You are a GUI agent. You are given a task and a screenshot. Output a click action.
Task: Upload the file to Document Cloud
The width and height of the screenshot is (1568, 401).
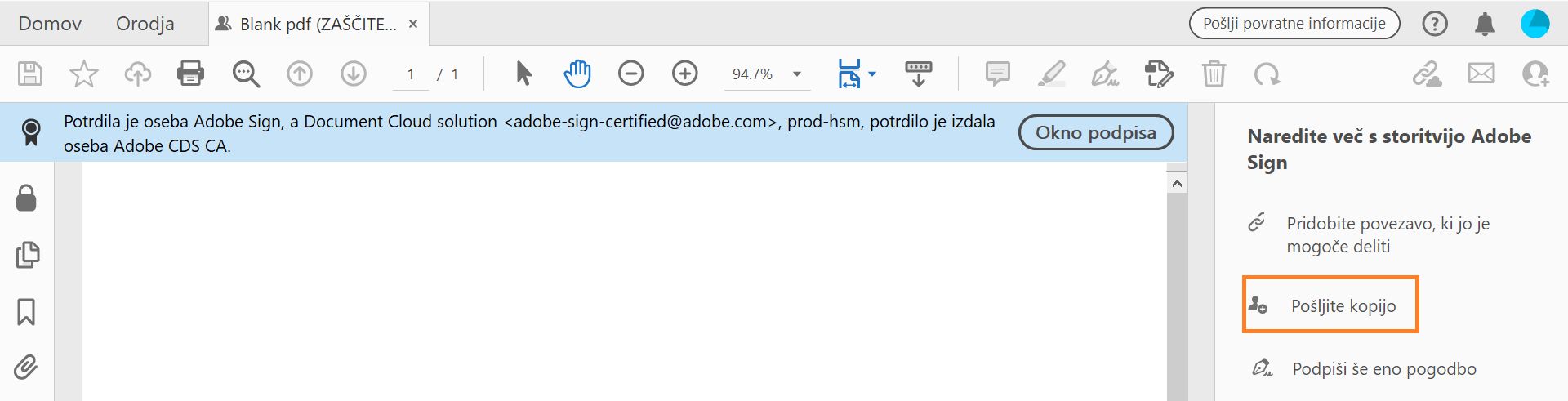coord(137,74)
